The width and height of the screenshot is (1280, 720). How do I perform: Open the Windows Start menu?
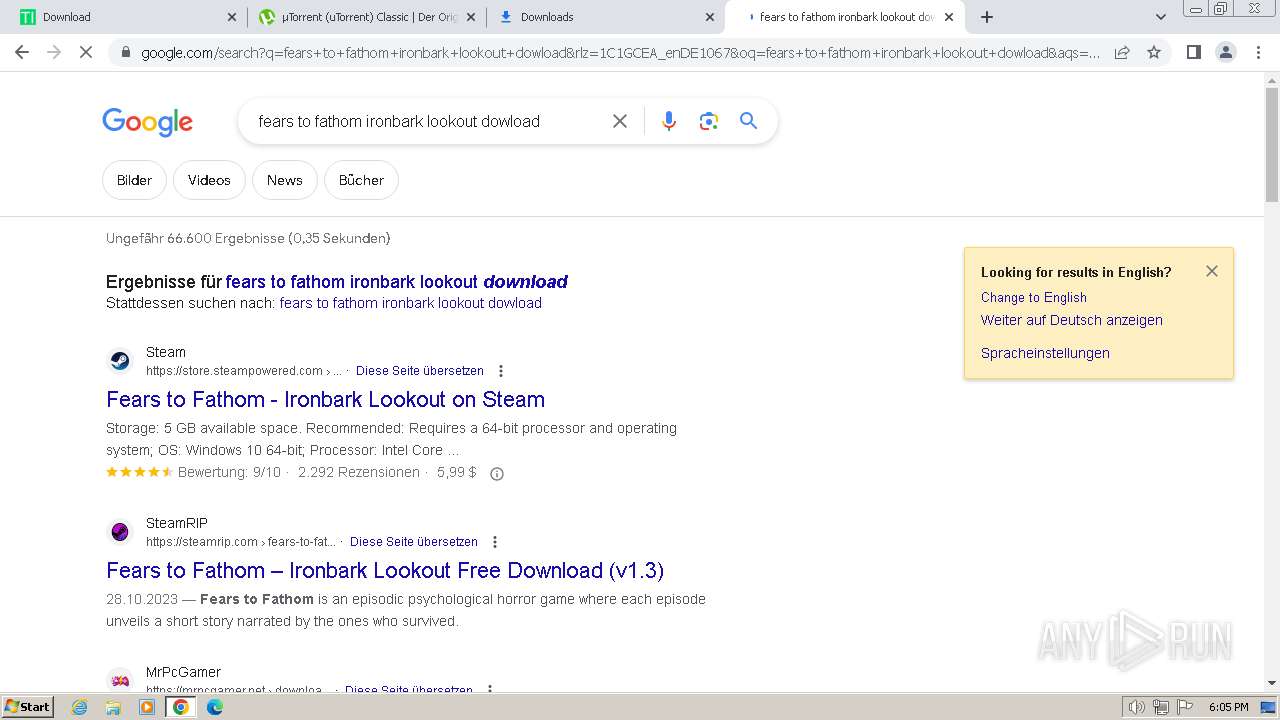[x=27, y=707]
